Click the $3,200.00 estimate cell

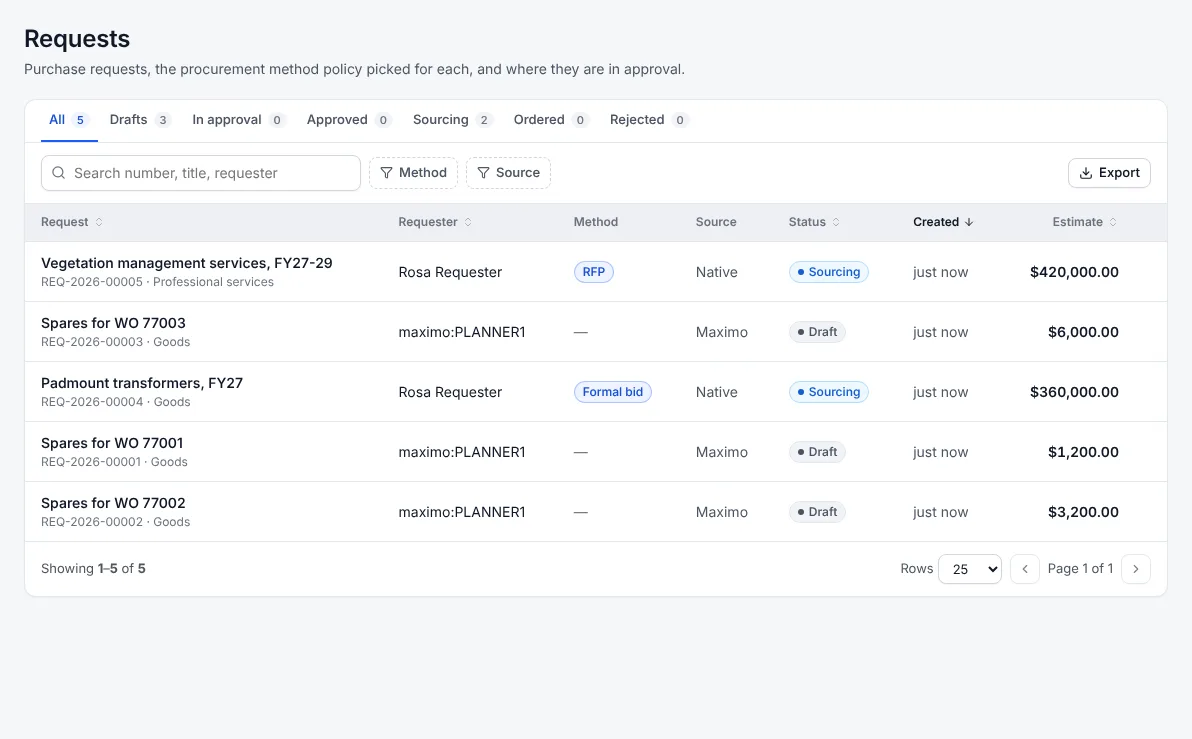coord(1083,512)
